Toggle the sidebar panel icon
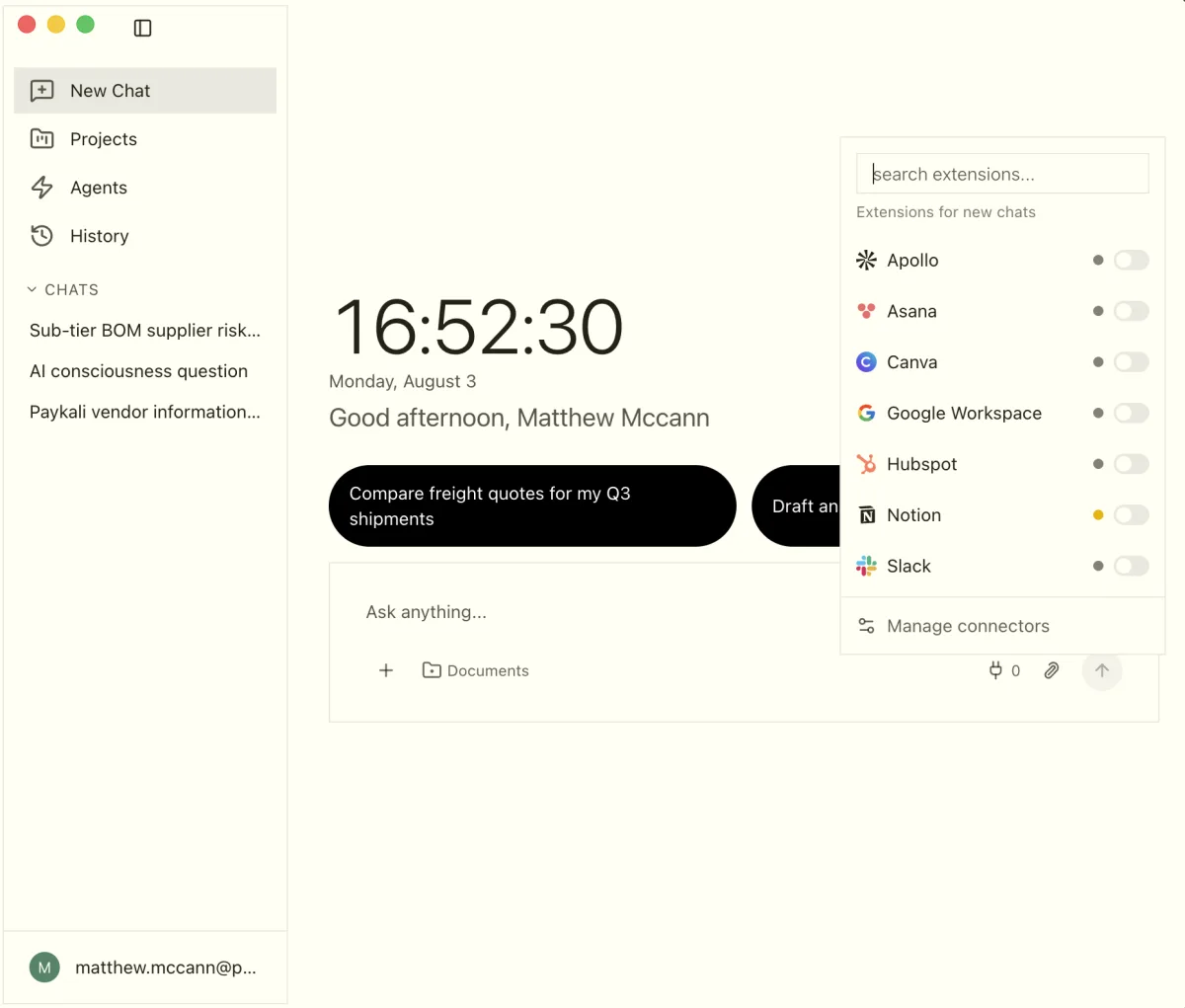This screenshot has width=1185, height=1008. [x=142, y=28]
